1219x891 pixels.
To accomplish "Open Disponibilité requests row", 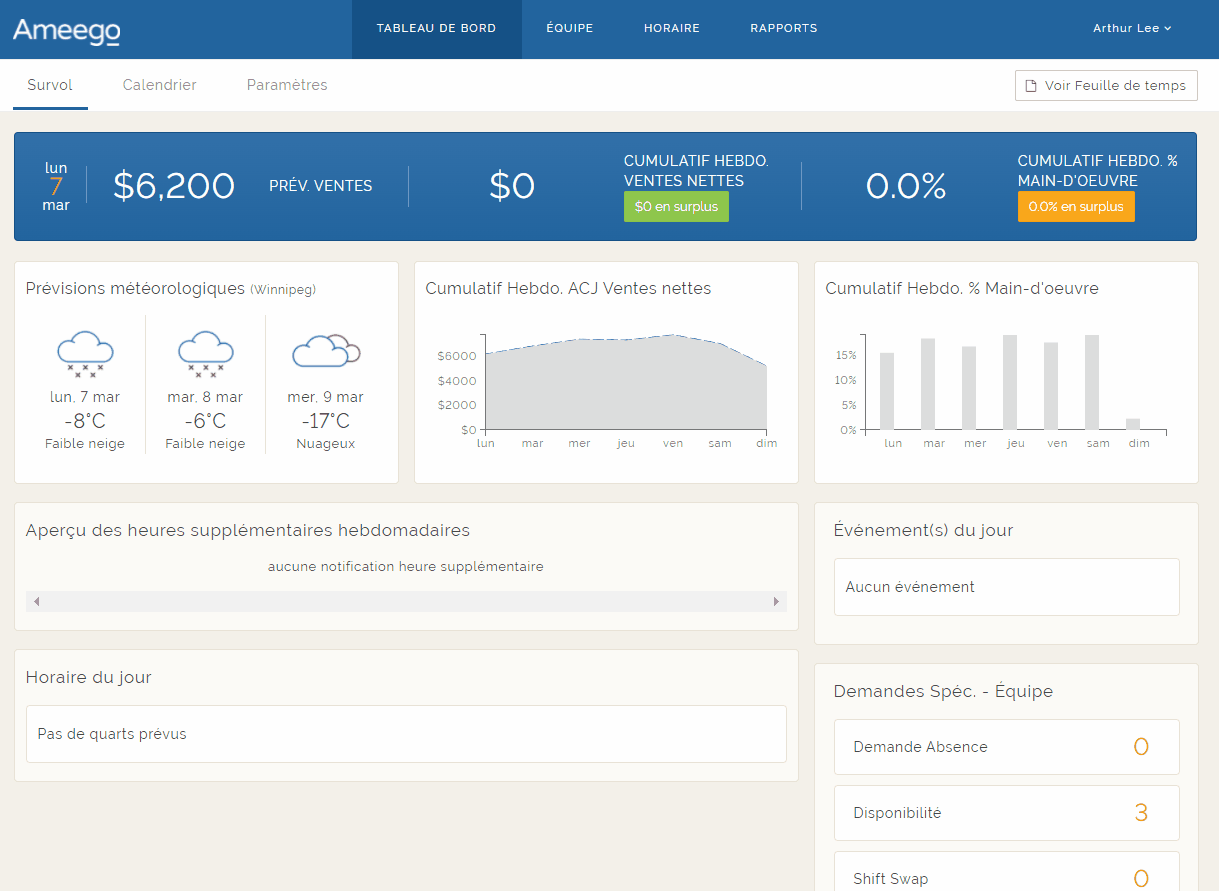I will (1006, 813).
